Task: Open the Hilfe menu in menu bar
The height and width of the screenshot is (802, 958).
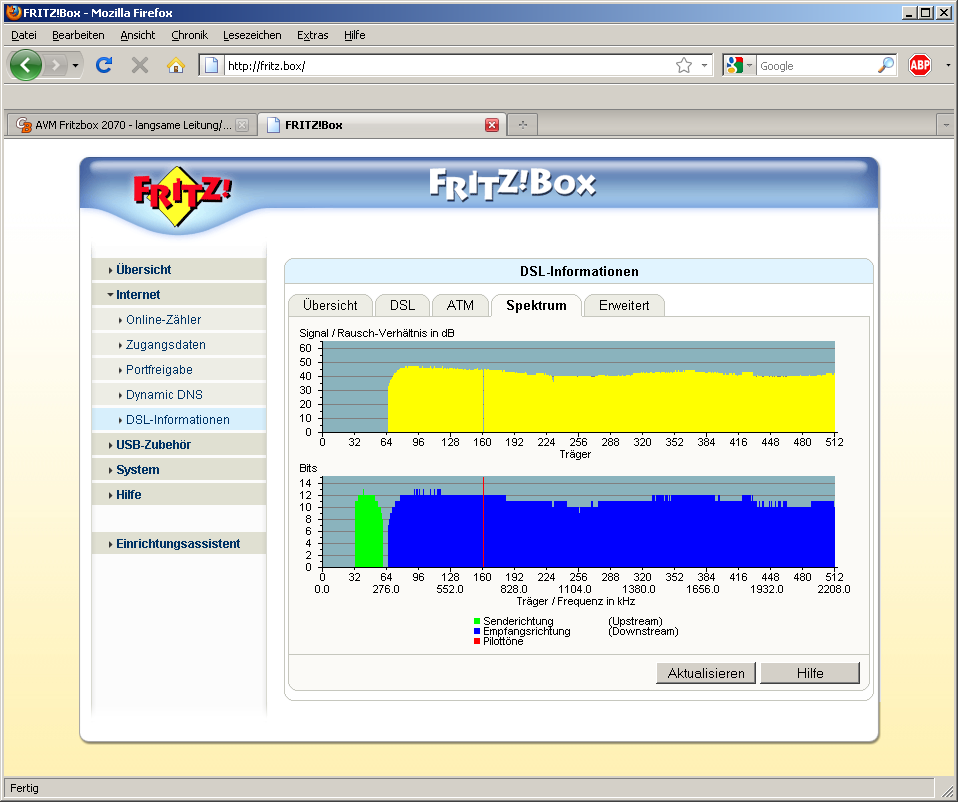Action: [x=354, y=35]
